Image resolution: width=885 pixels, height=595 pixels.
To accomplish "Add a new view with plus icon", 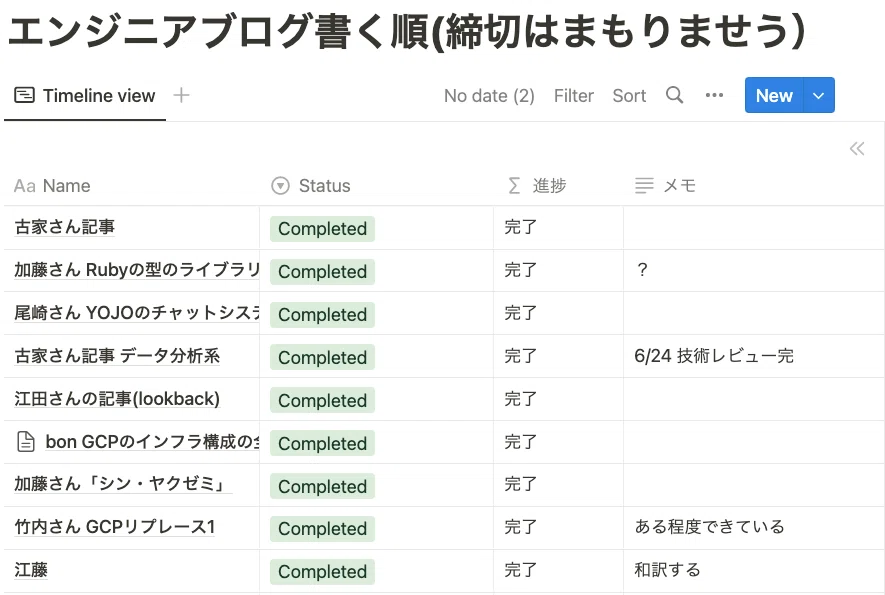I will (x=181, y=95).
